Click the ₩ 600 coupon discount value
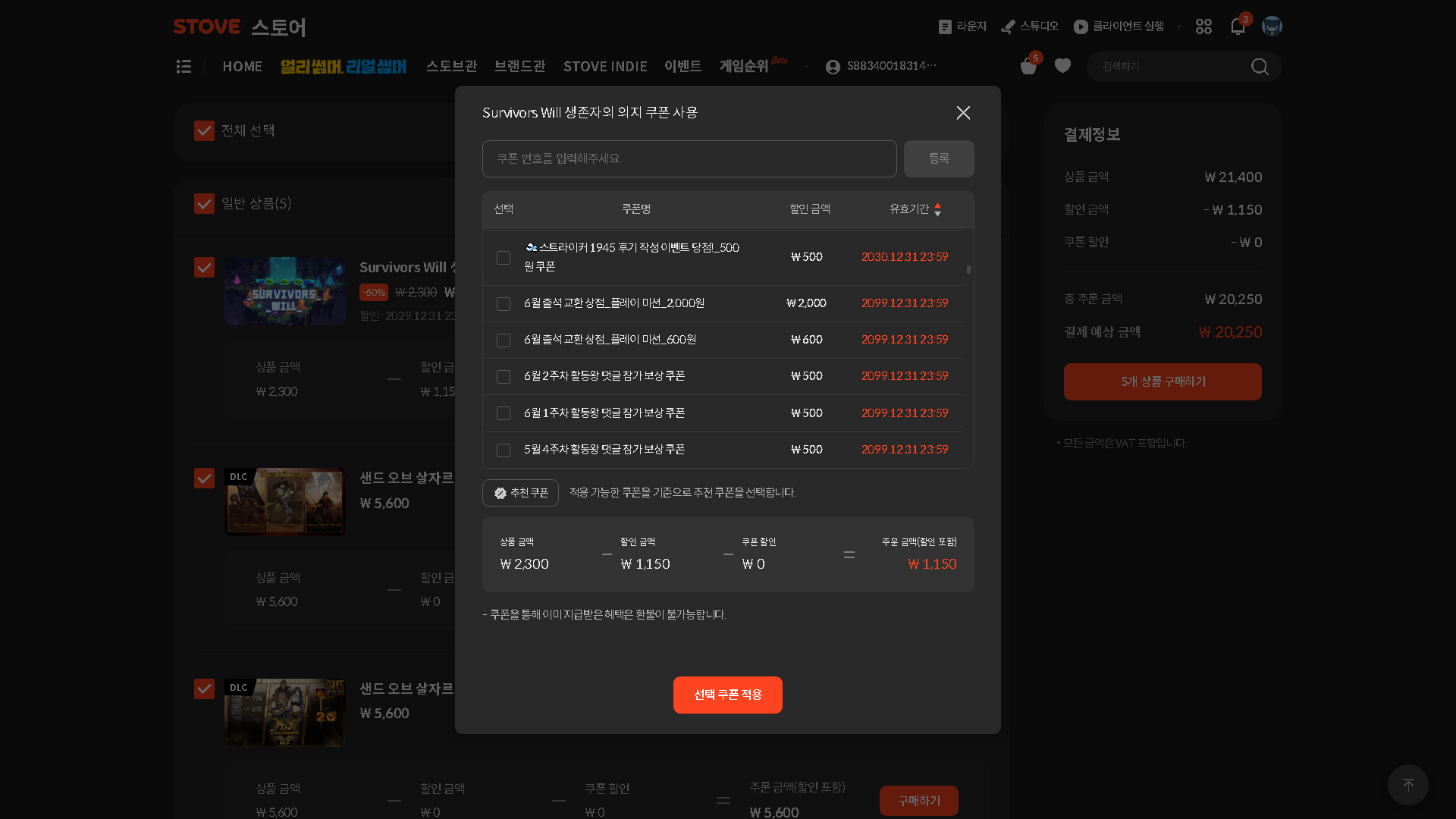This screenshot has width=1456, height=819. 807,340
